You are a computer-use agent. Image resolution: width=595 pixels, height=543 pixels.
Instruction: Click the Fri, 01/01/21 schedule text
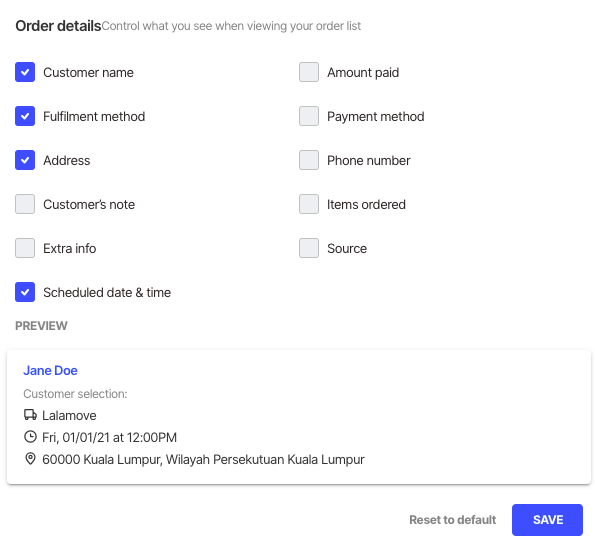(x=109, y=438)
